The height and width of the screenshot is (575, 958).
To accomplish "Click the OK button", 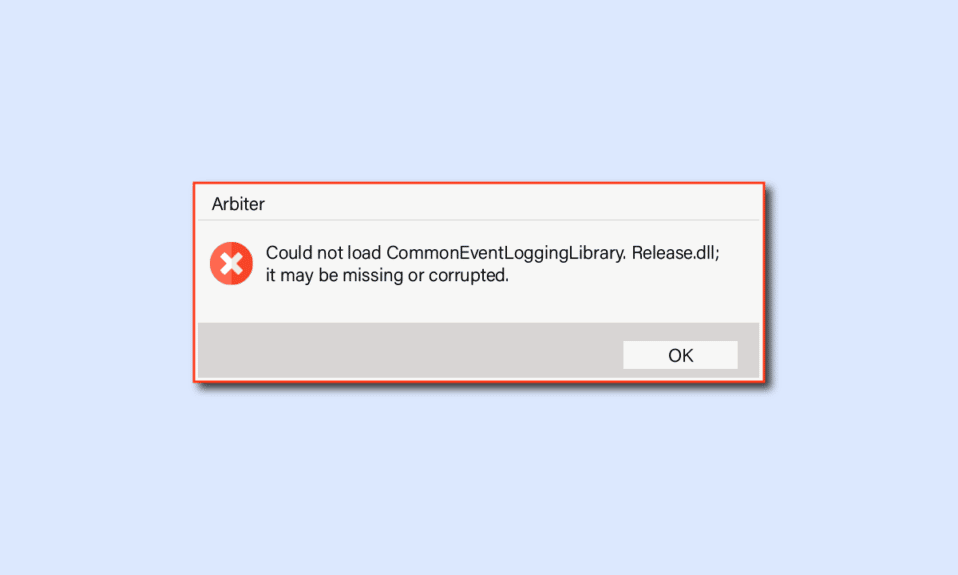I will pos(680,355).
